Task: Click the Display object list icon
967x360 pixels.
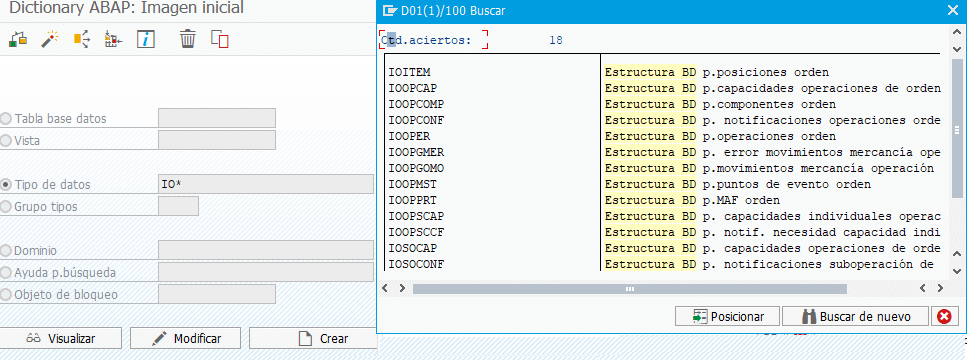Action: (x=113, y=40)
